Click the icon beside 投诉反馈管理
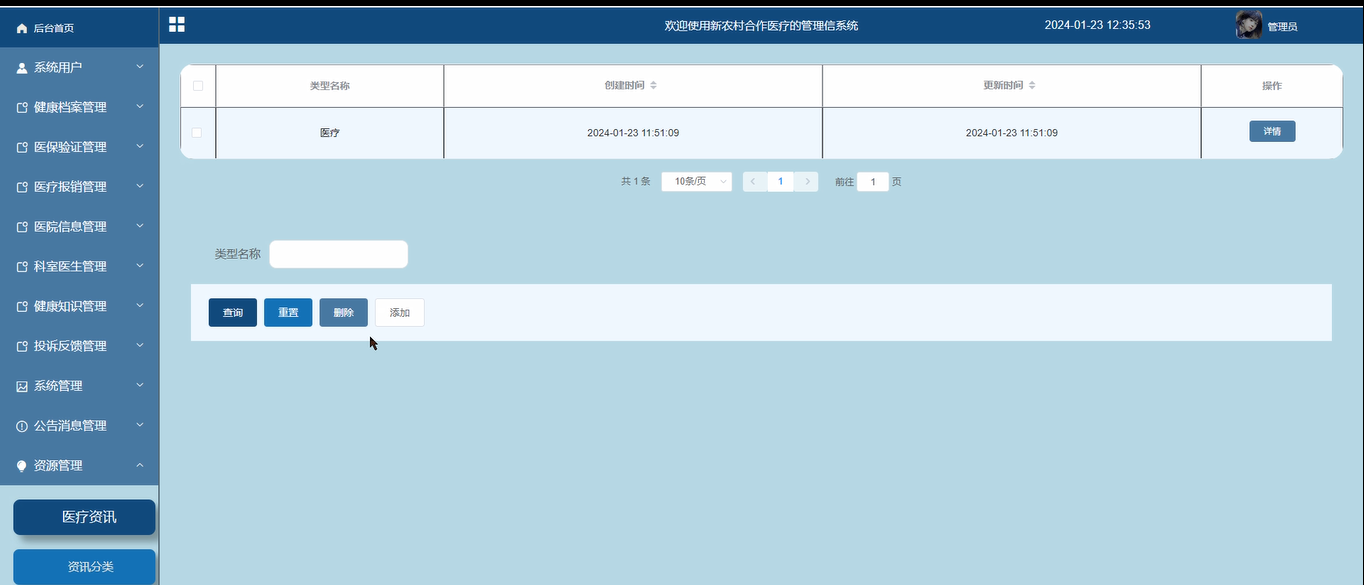 tap(22, 347)
